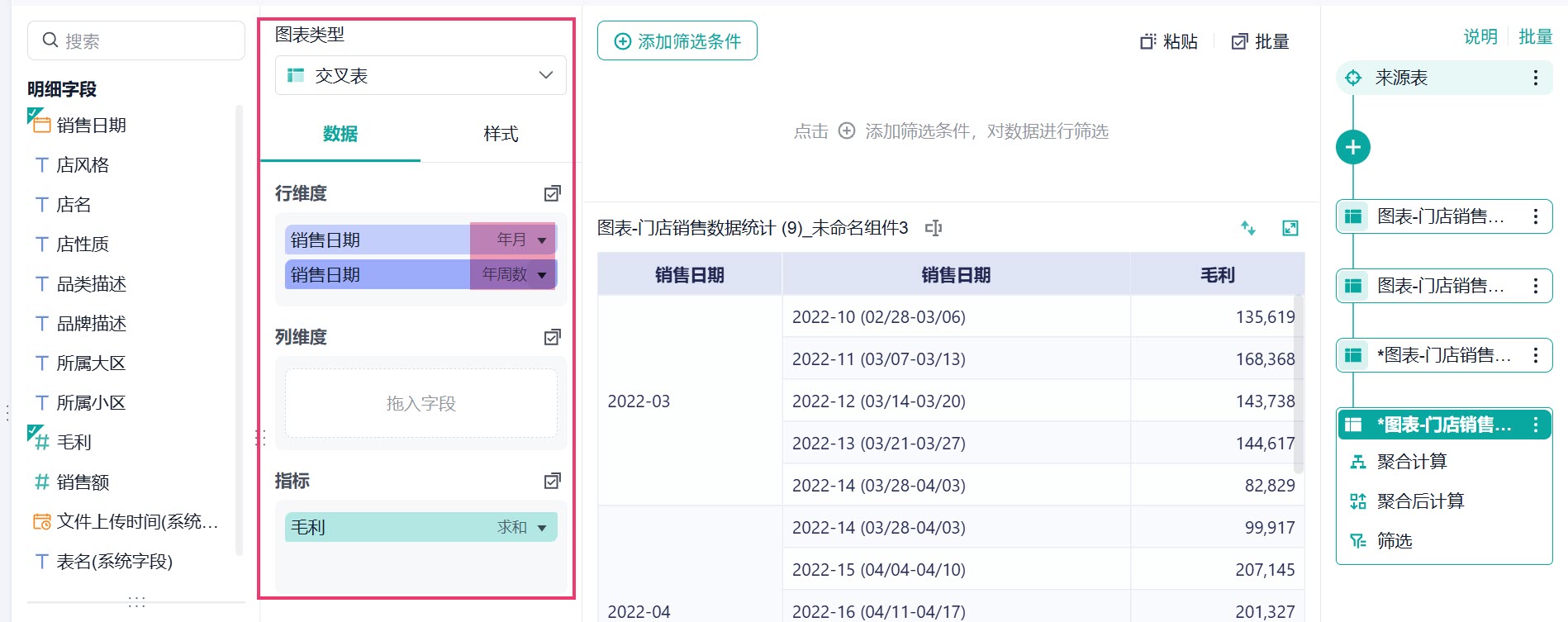This screenshot has height=622, width=1568.
Task: Click the 添加筛选条件 button
Action: coord(677,40)
